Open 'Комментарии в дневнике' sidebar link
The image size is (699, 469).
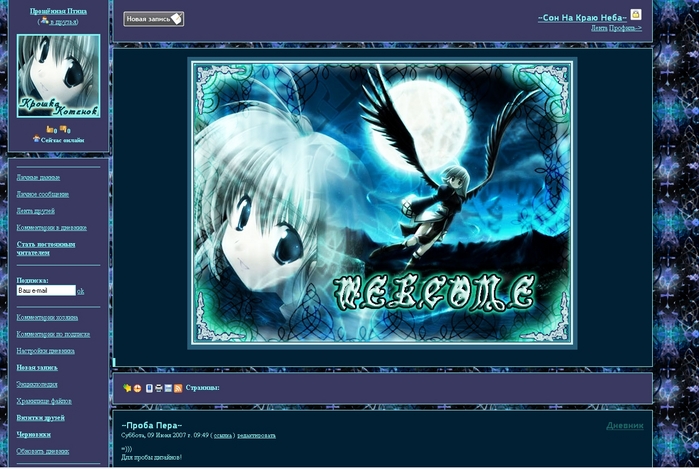(52, 228)
